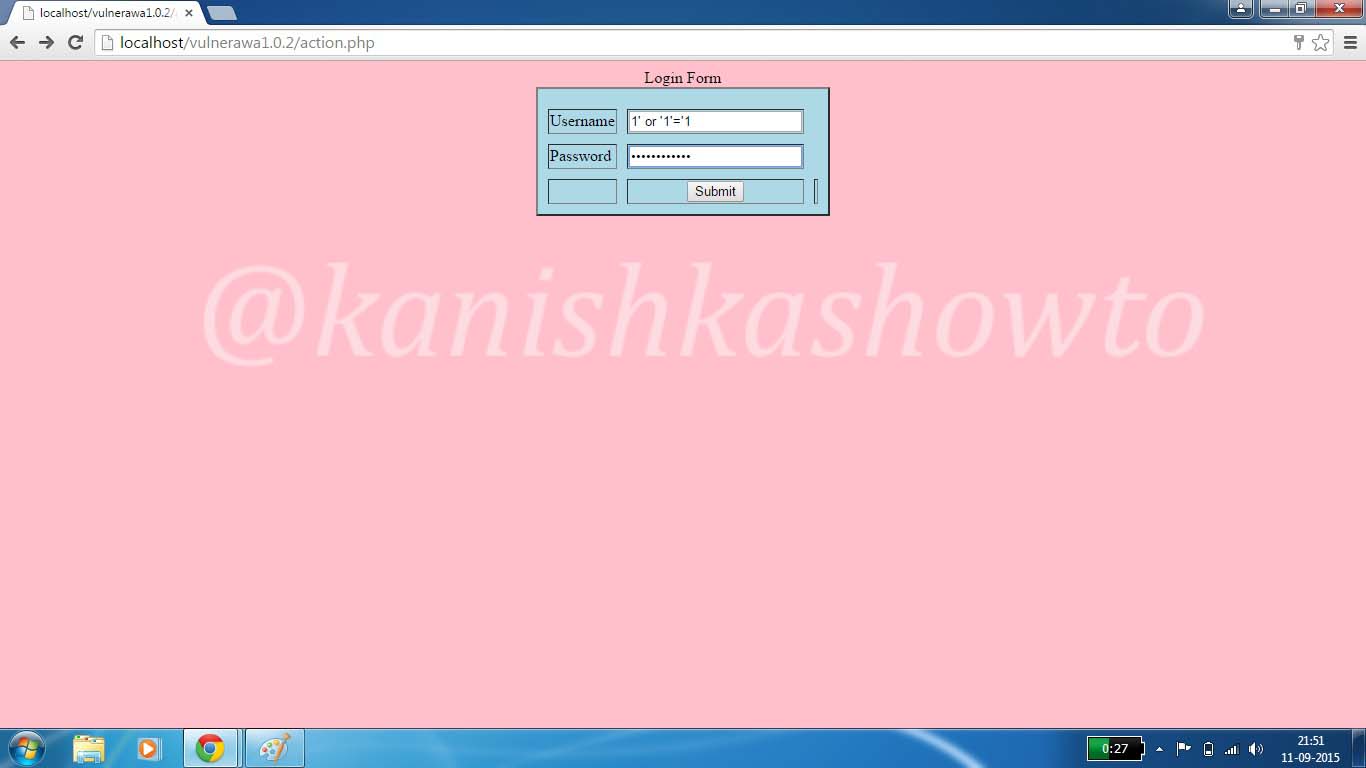The height and width of the screenshot is (768, 1366).
Task: Open the volume control in the tray
Action: click(x=1256, y=748)
